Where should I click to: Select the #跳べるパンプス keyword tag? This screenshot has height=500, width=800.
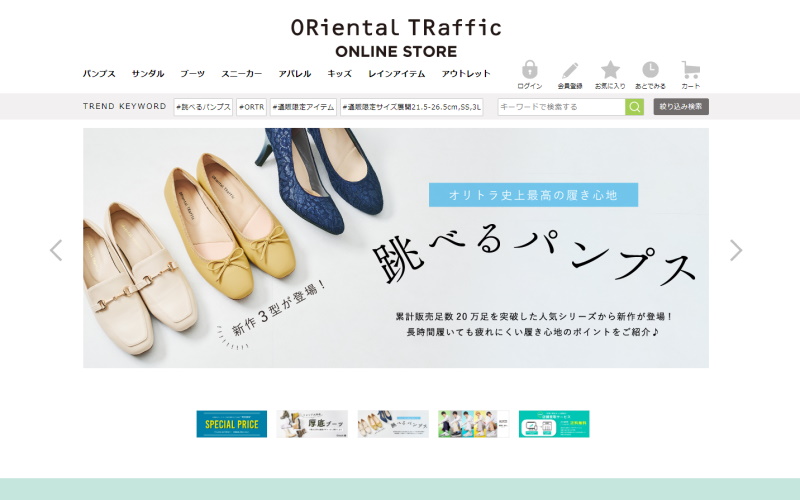[203, 107]
